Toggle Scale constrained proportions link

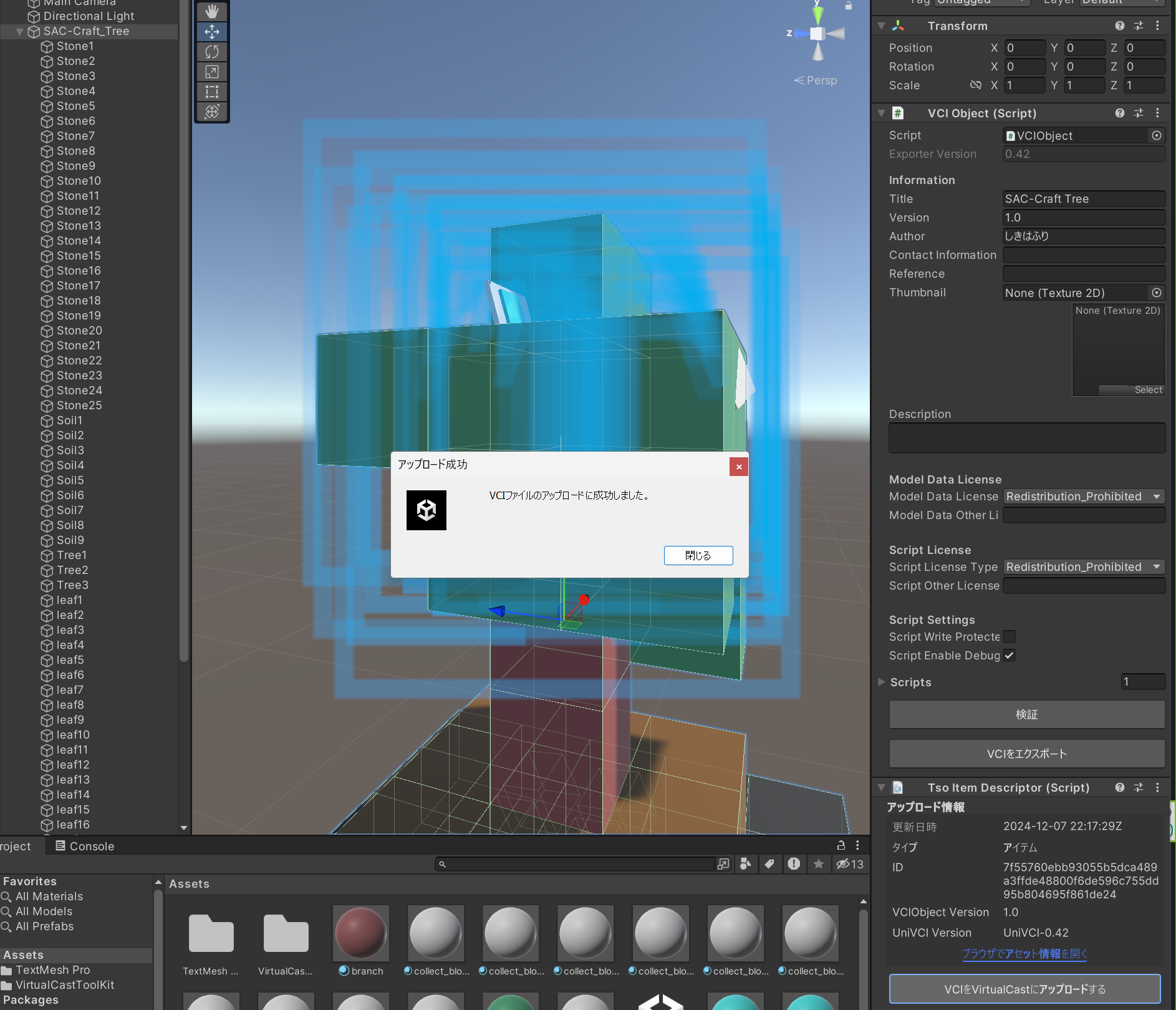pos(976,85)
